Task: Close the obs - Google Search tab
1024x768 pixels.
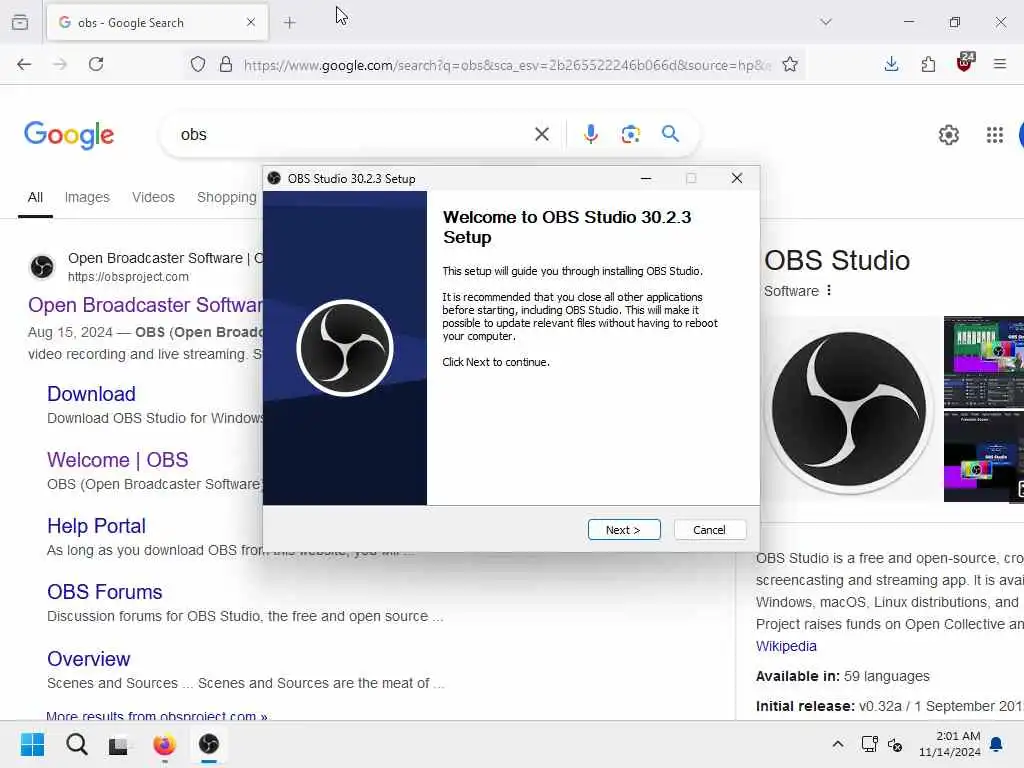Action: (x=251, y=22)
